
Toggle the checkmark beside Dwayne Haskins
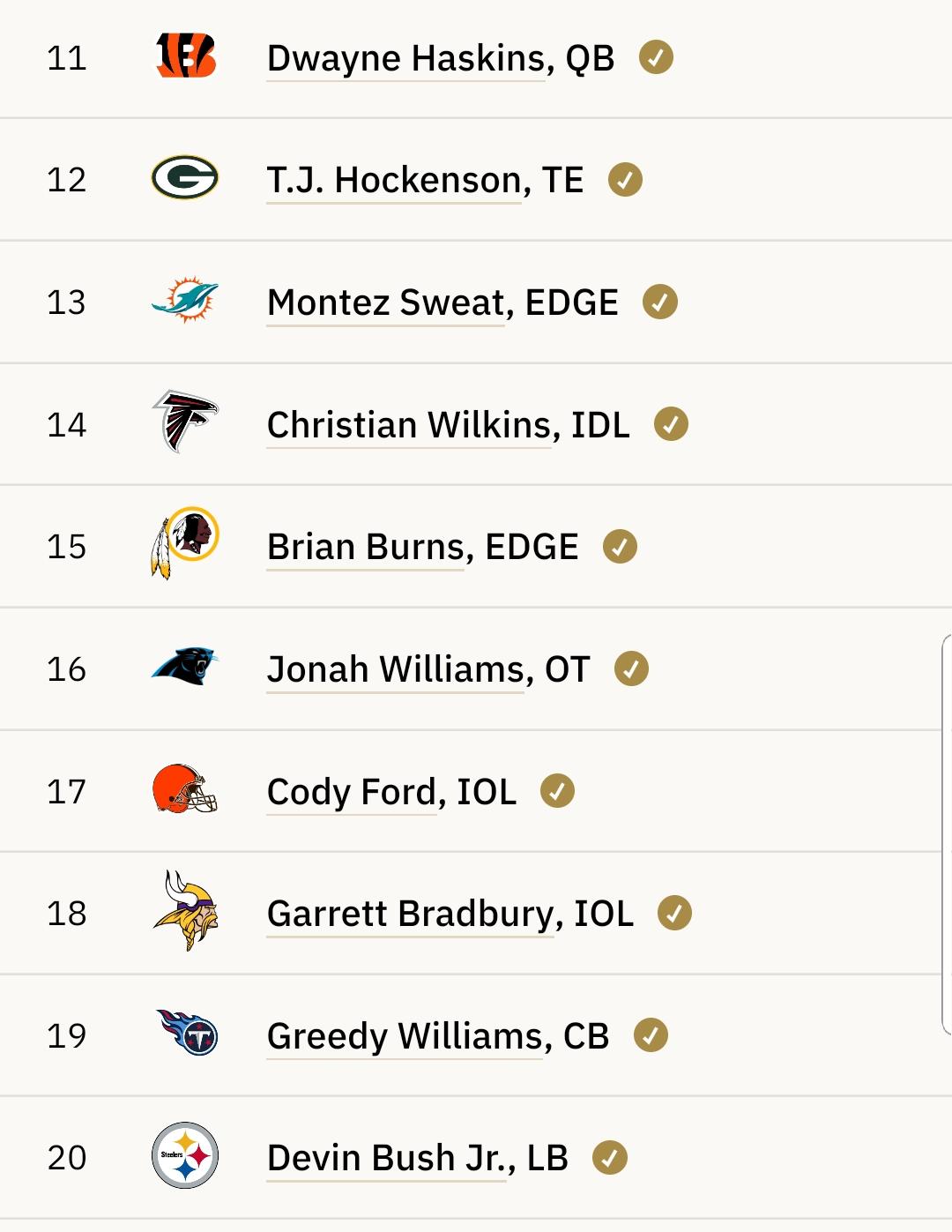(656, 57)
